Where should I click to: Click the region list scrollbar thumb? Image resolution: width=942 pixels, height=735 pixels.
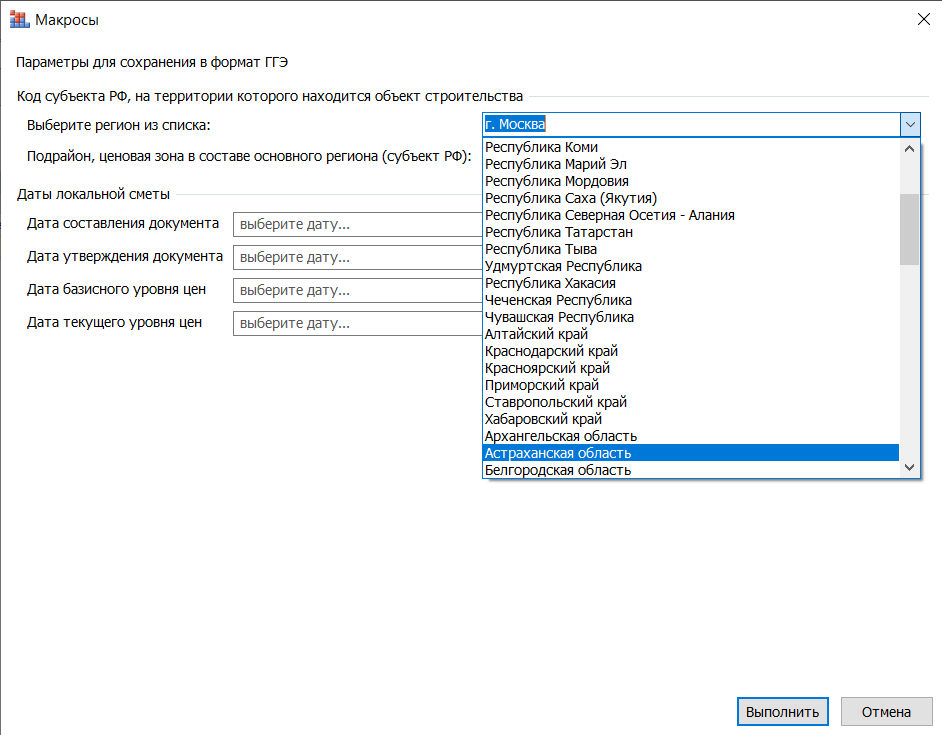pos(909,228)
